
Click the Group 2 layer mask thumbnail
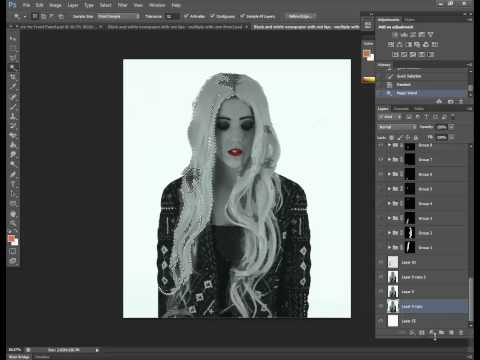410,233
